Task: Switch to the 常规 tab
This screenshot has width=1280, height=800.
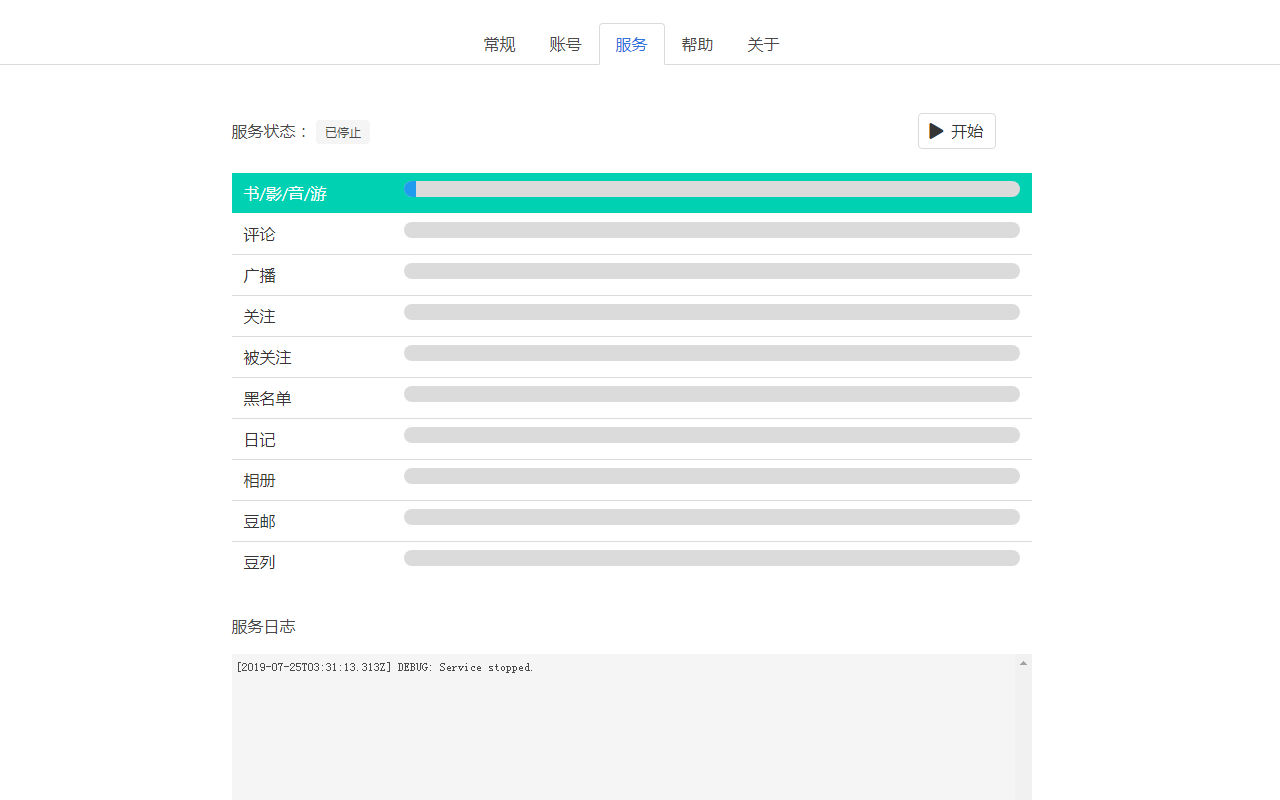Action: [499, 44]
